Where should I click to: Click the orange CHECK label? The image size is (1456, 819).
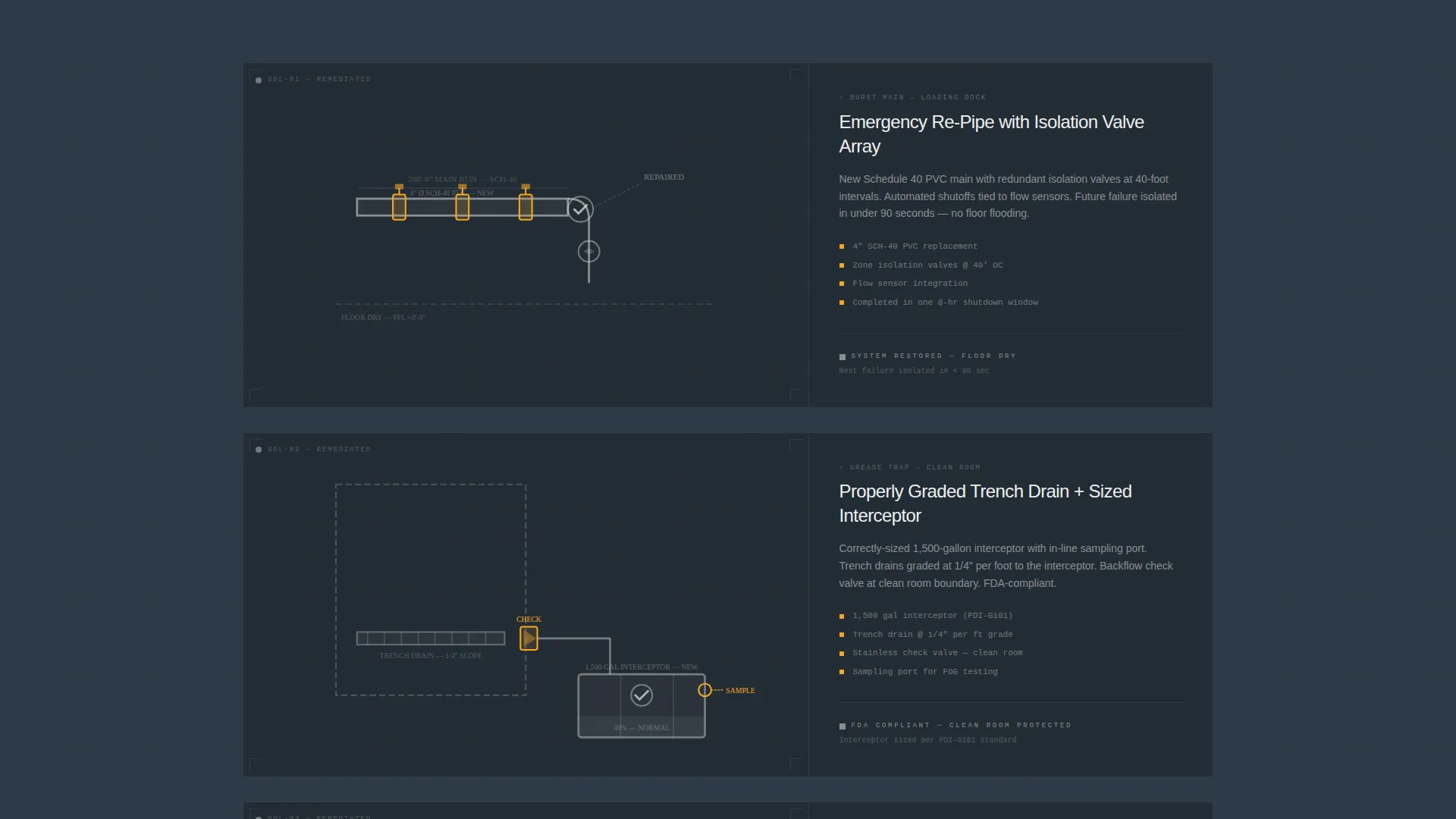(x=529, y=620)
